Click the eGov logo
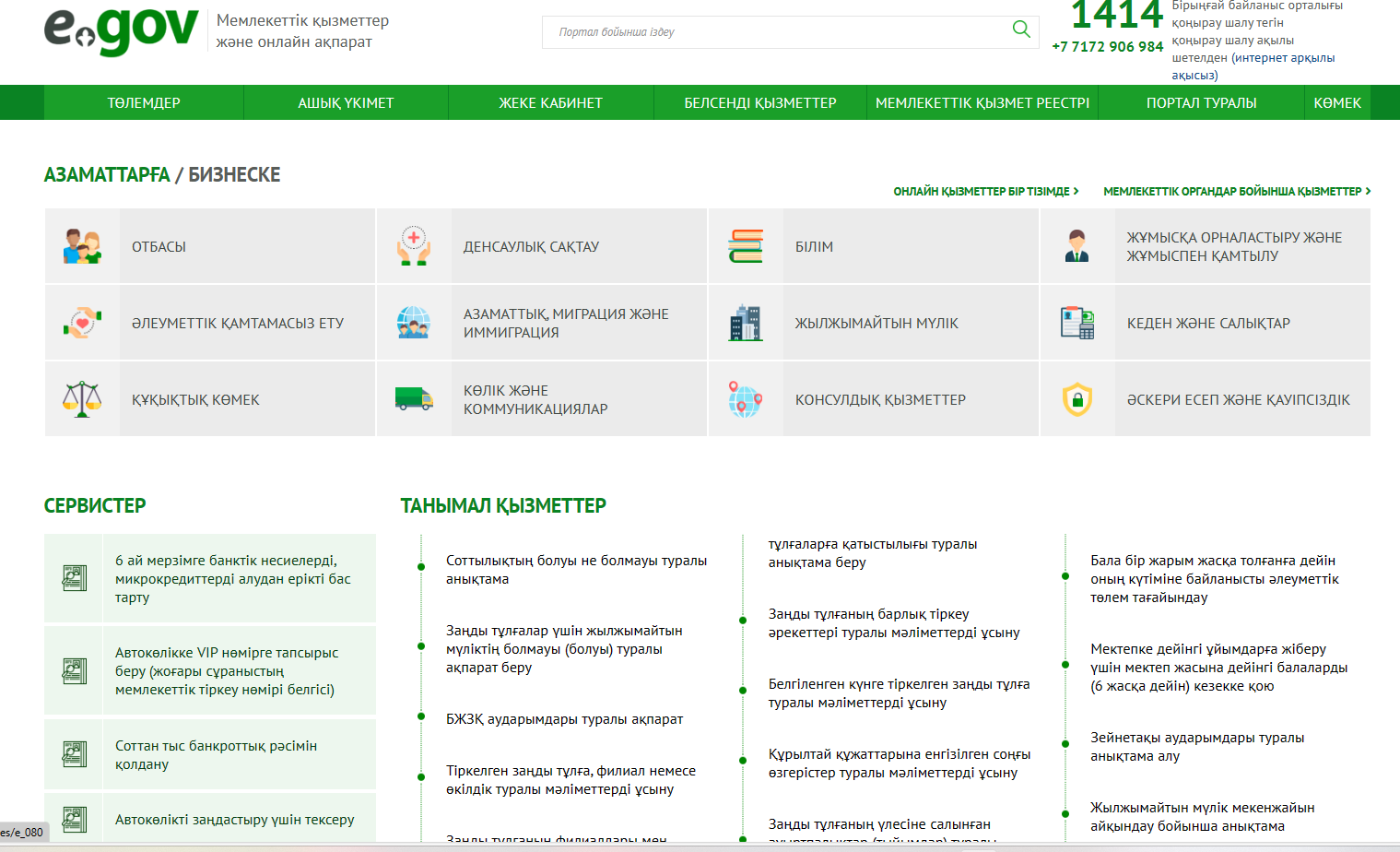This screenshot has height=852, width=1400. [x=121, y=31]
